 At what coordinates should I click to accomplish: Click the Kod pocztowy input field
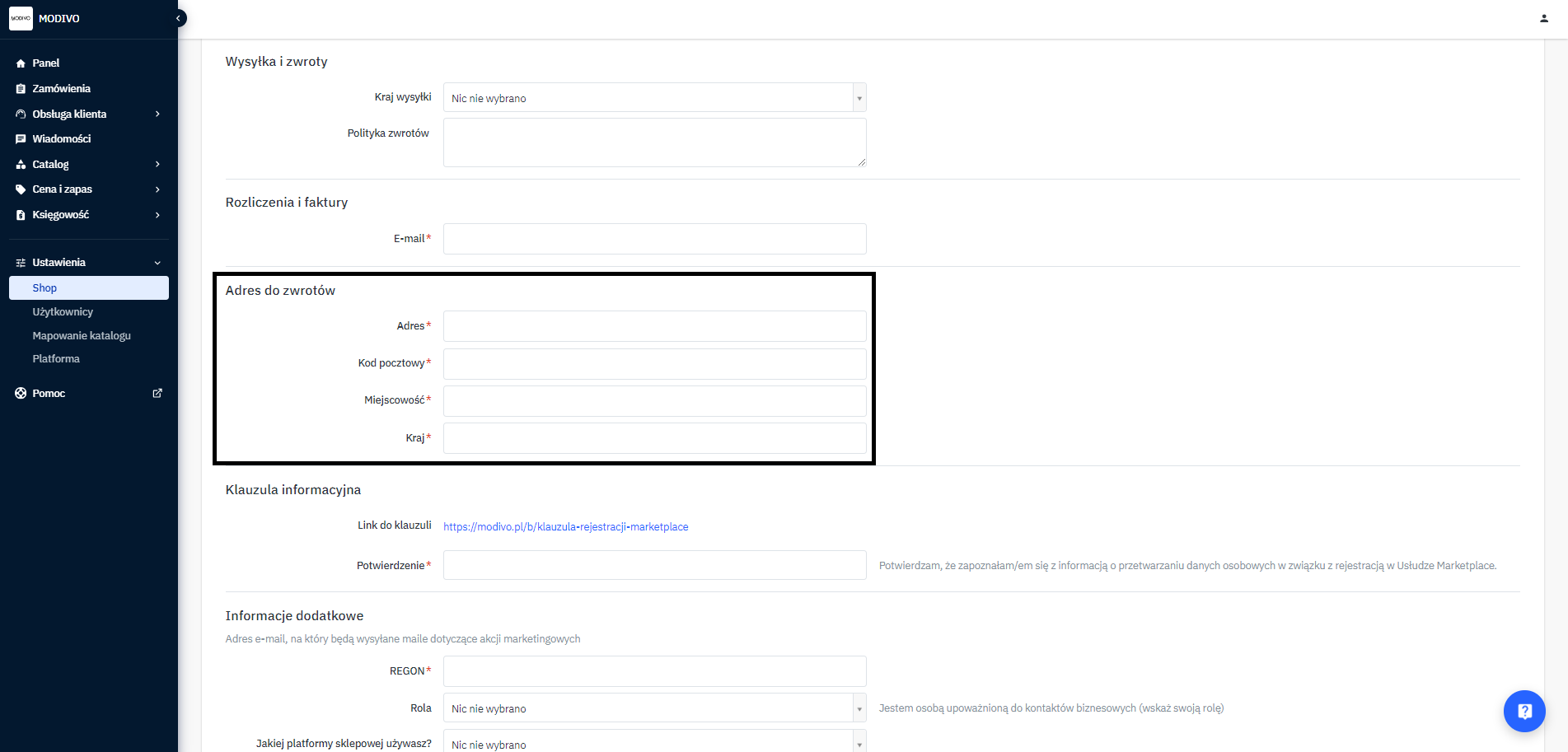[654, 363]
